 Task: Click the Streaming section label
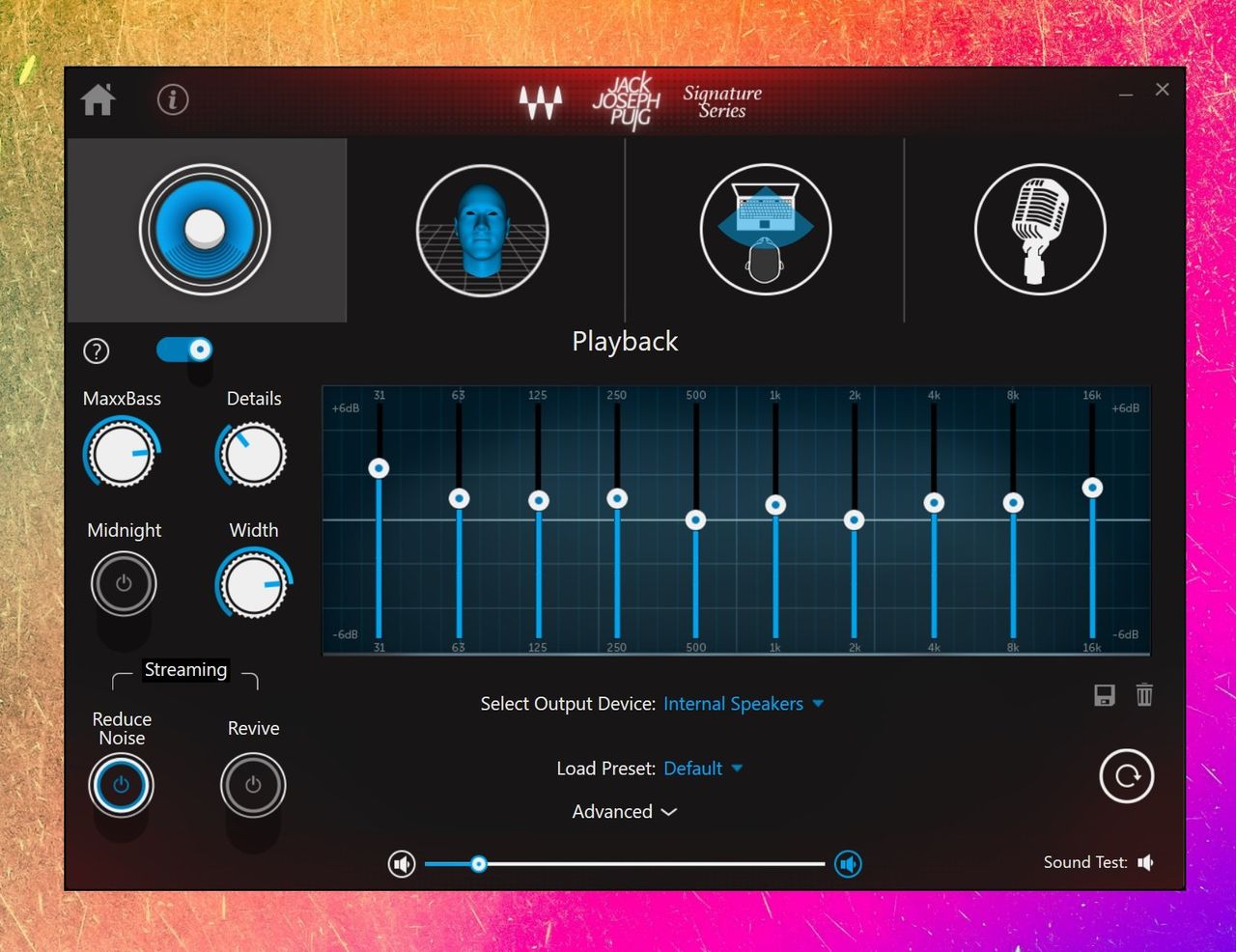pos(185,670)
